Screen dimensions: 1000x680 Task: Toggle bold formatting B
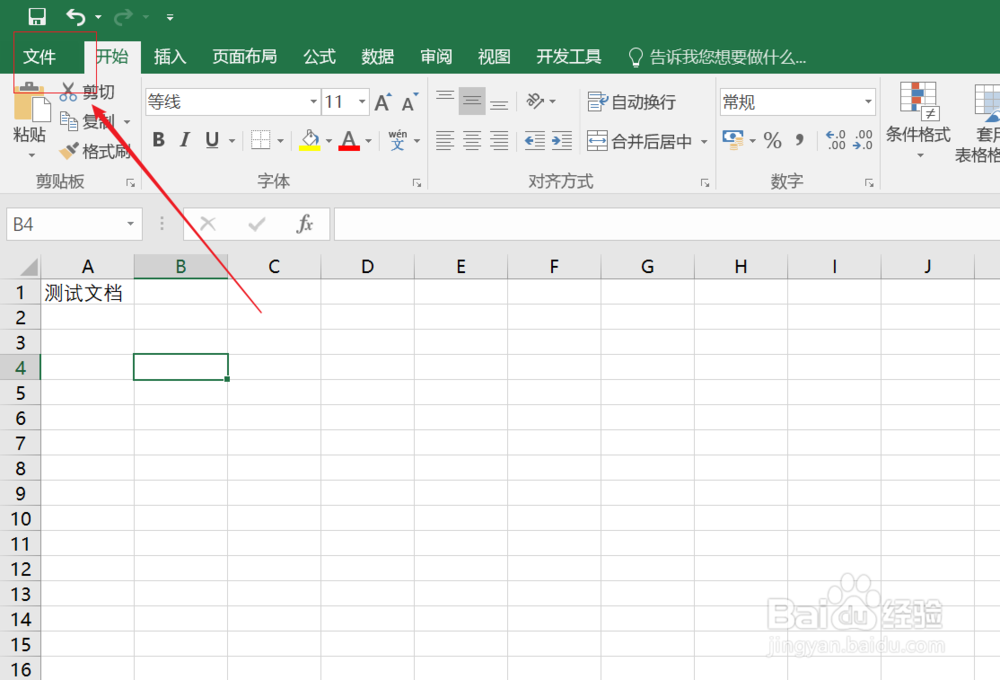tap(159, 140)
